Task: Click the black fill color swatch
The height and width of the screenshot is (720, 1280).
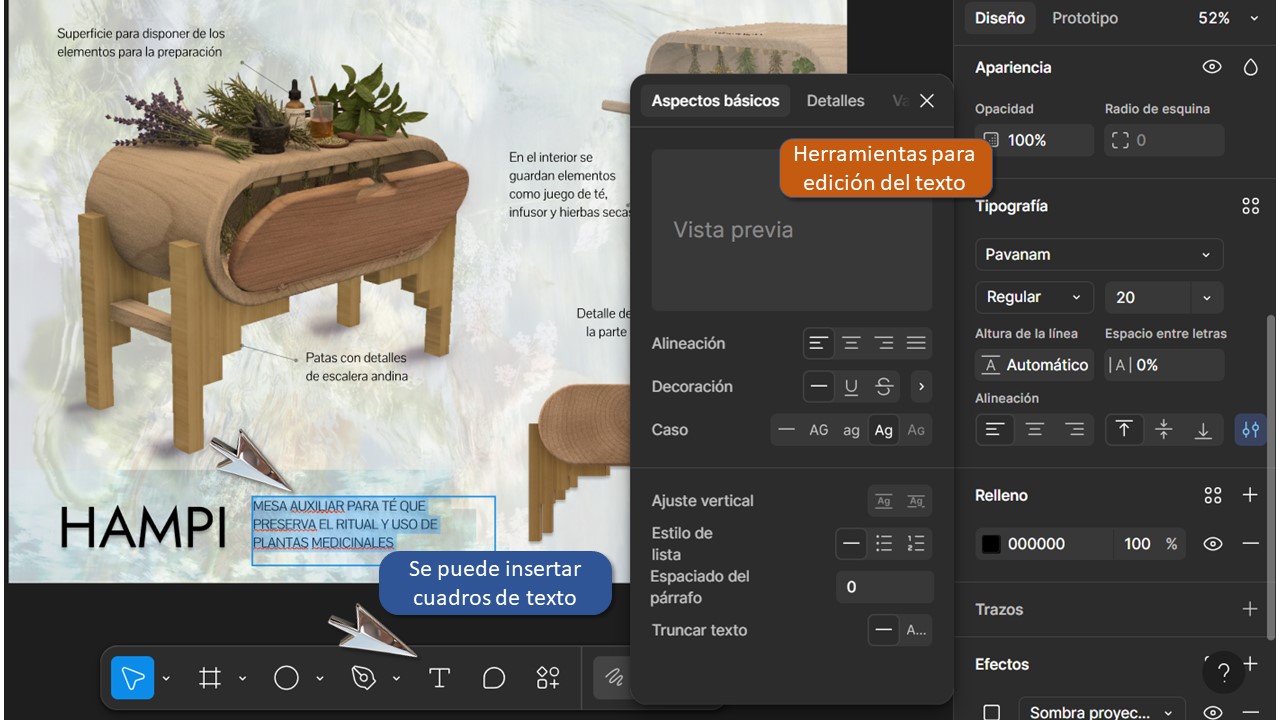Action: pyautogui.click(x=991, y=544)
